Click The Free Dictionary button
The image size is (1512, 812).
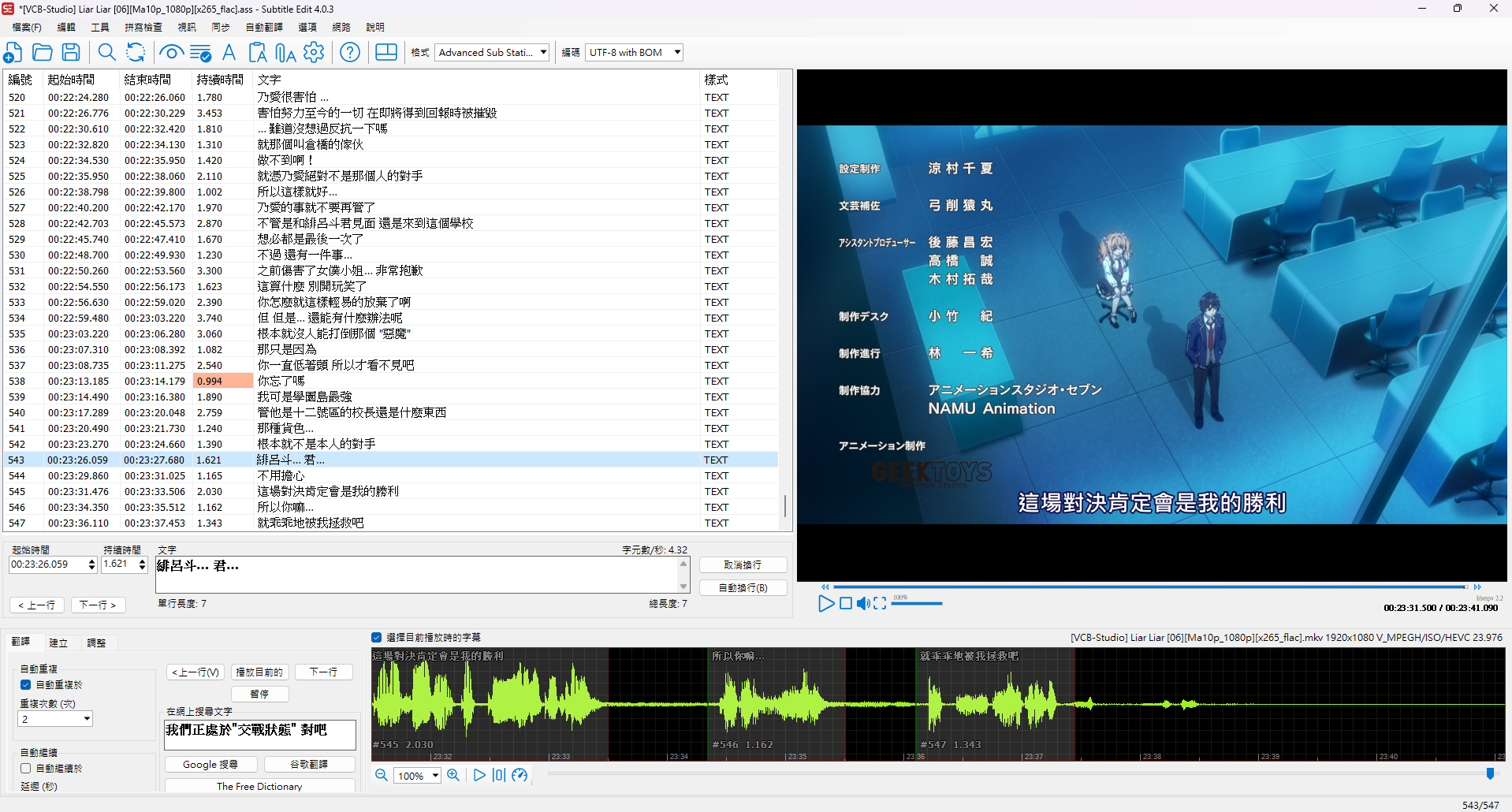[x=259, y=787]
